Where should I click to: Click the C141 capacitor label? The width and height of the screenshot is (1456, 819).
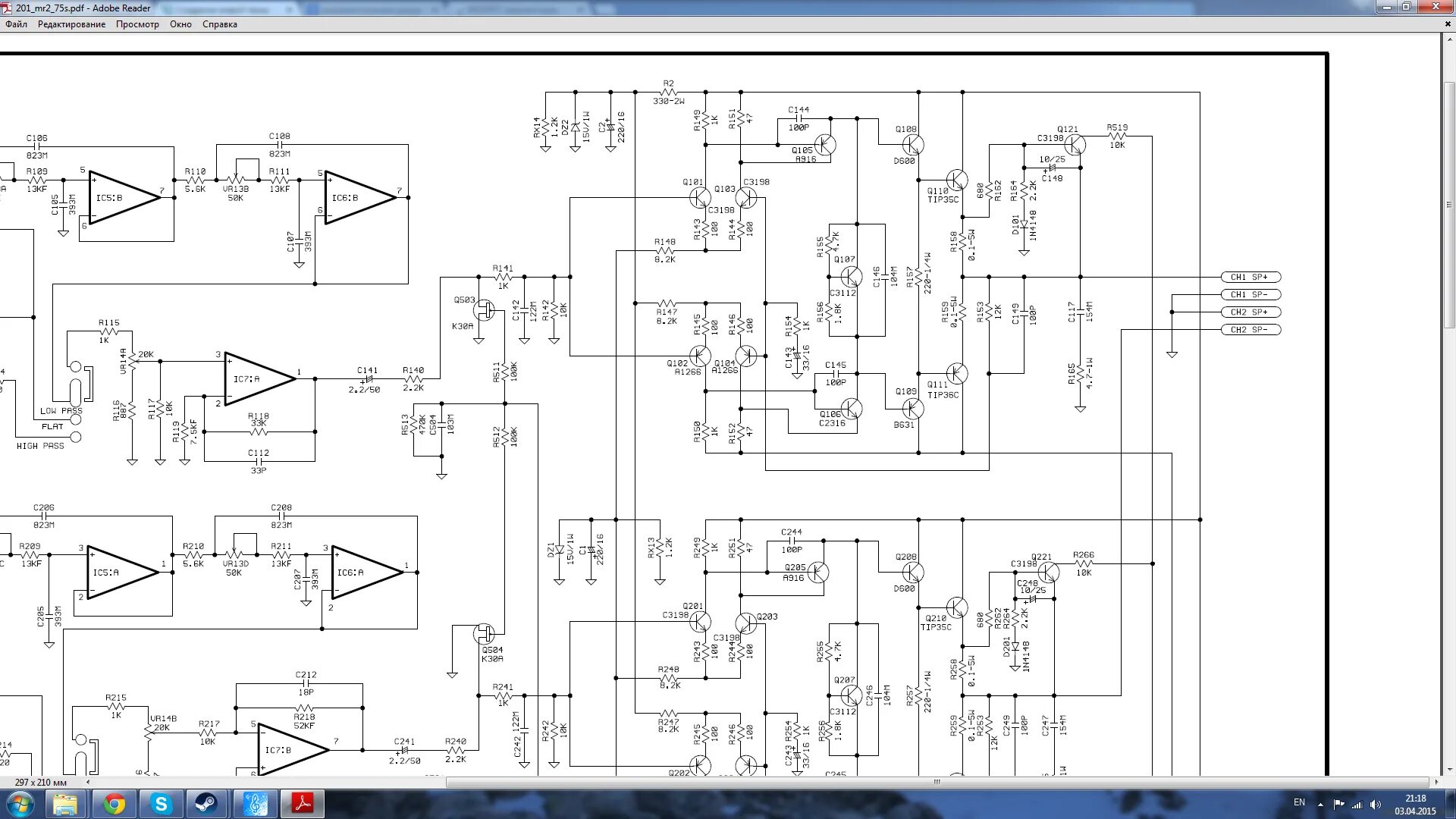tap(367, 371)
